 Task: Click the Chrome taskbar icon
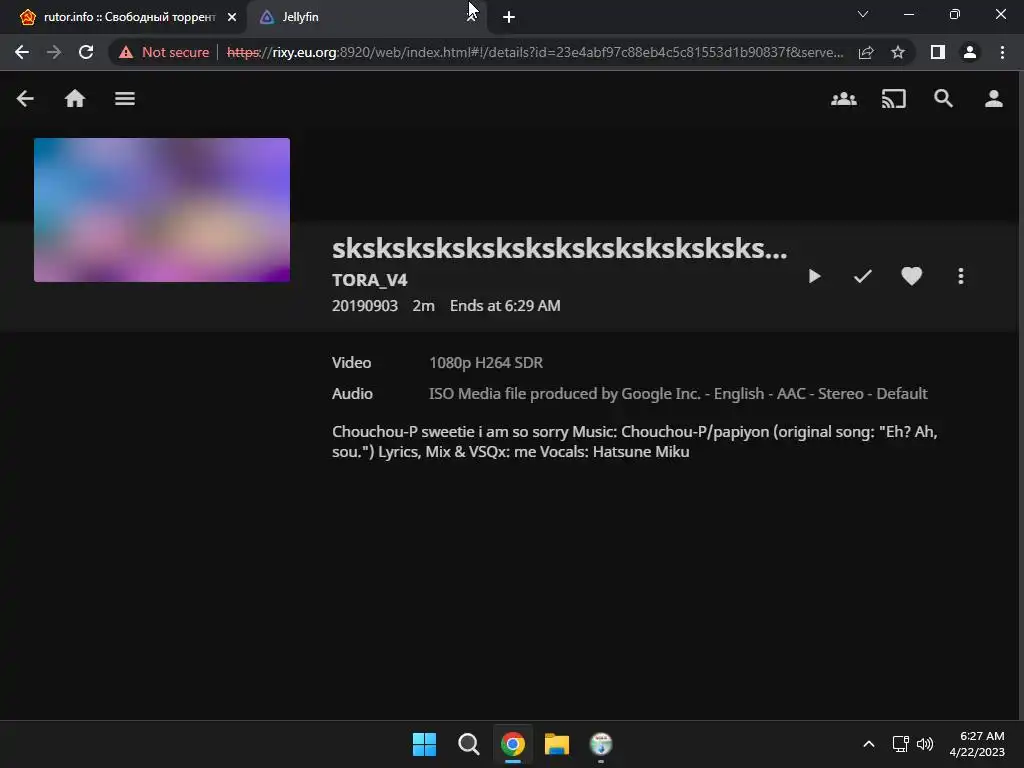tap(513, 744)
